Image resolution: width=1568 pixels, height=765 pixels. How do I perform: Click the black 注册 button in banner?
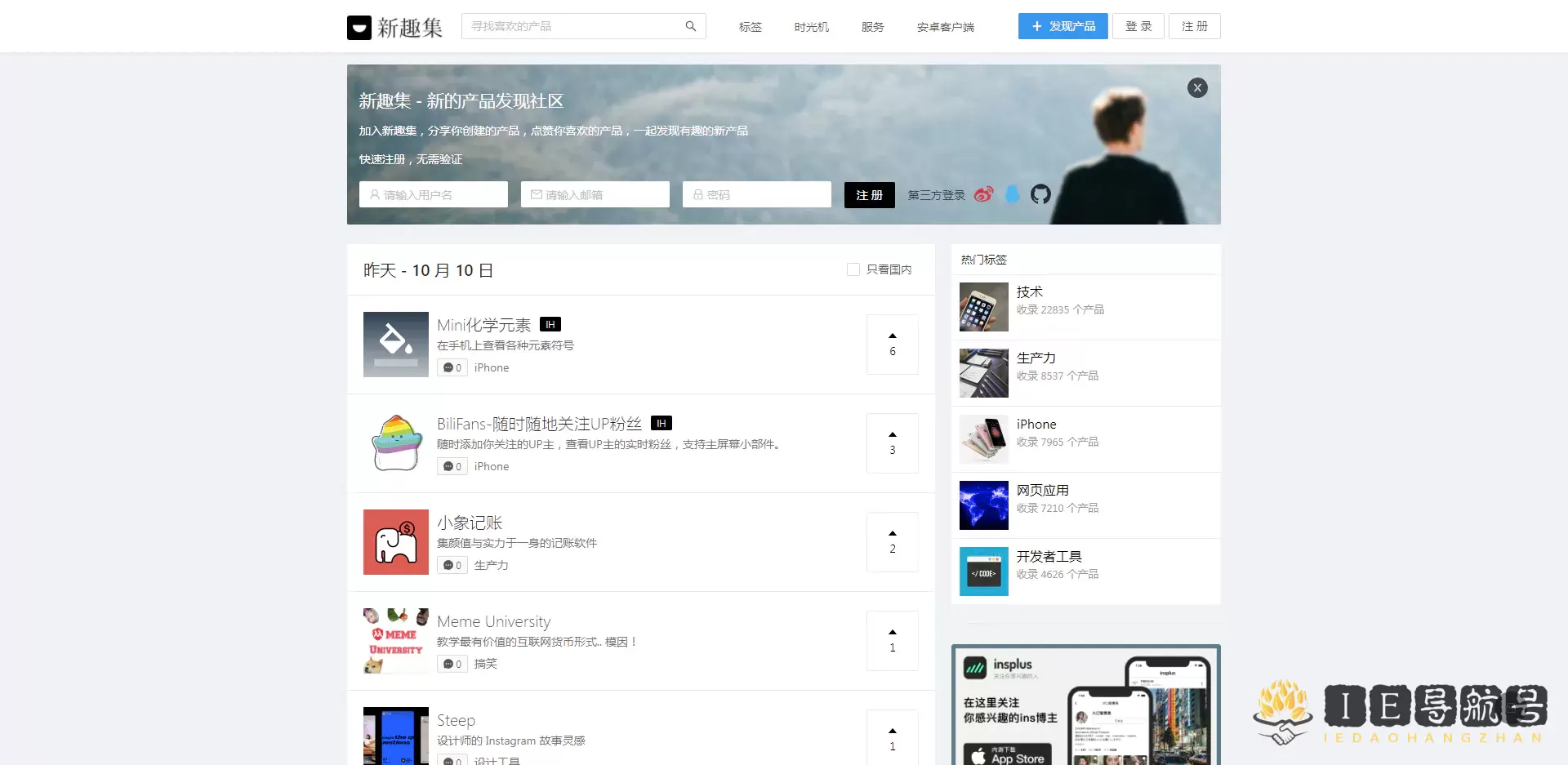[869, 195]
